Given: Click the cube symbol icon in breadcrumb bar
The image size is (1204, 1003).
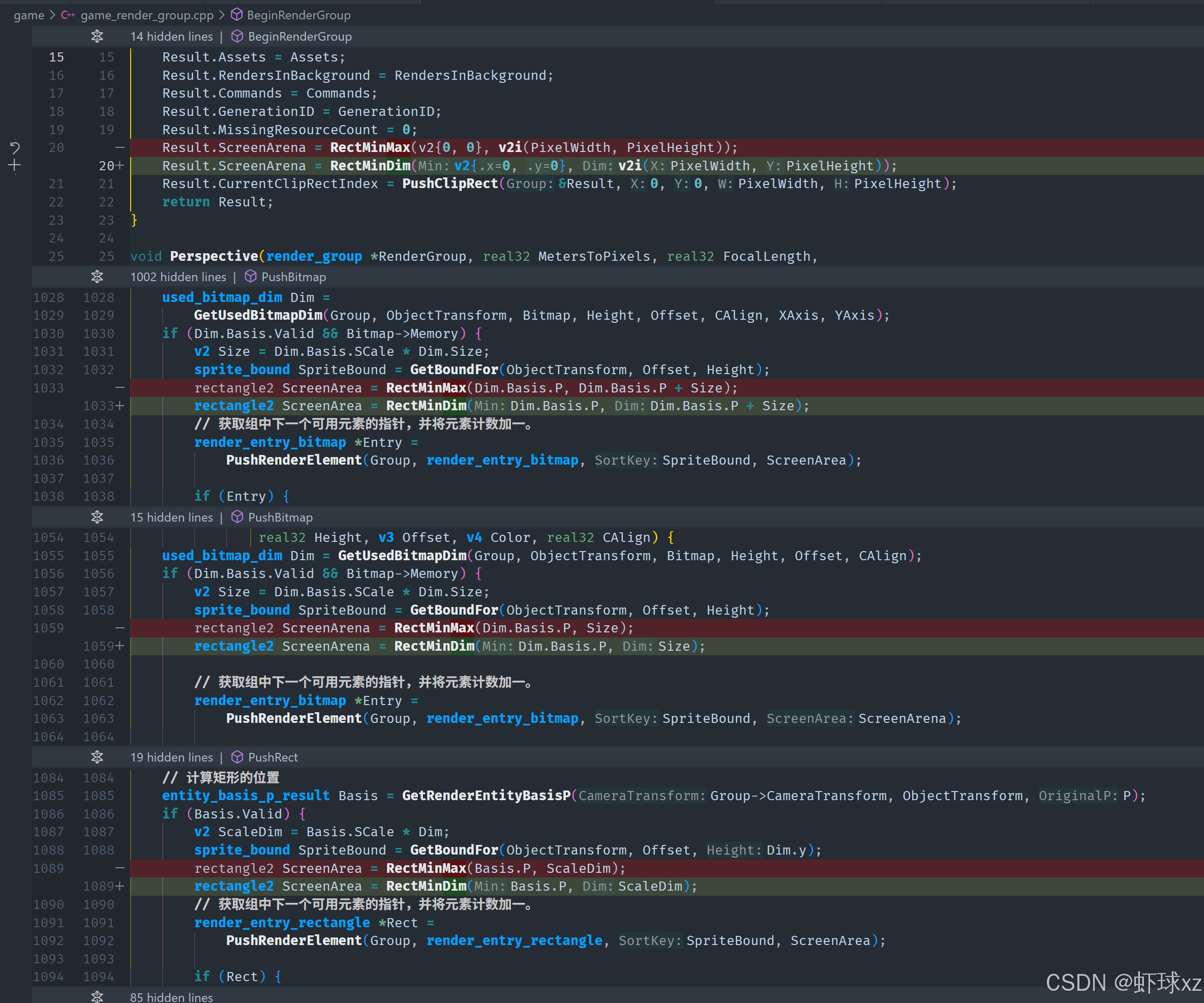Looking at the screenshot, I should (236, 15).
